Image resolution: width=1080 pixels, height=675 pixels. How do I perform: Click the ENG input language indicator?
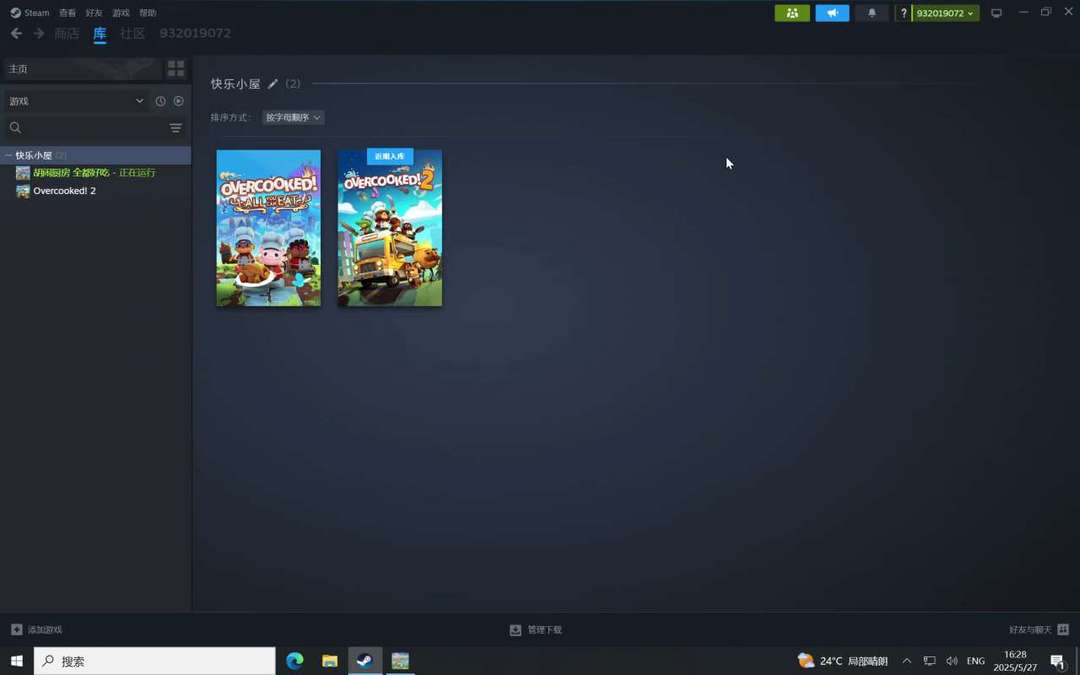976,661
